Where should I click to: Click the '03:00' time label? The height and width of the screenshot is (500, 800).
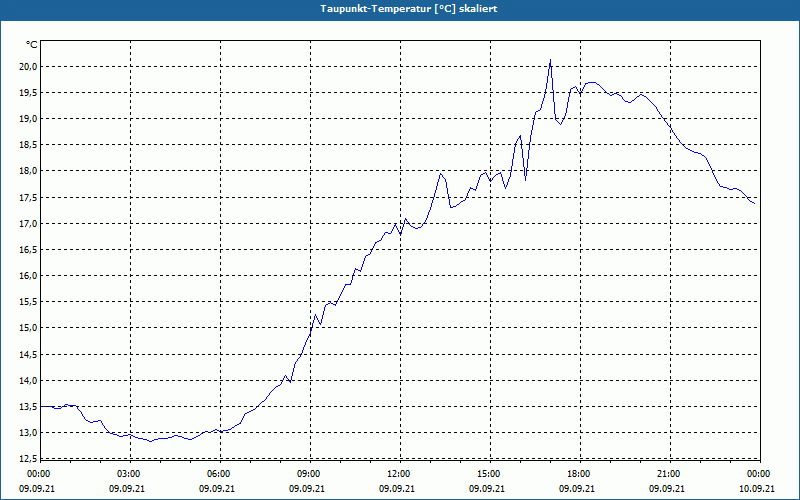tap(129, 474)
